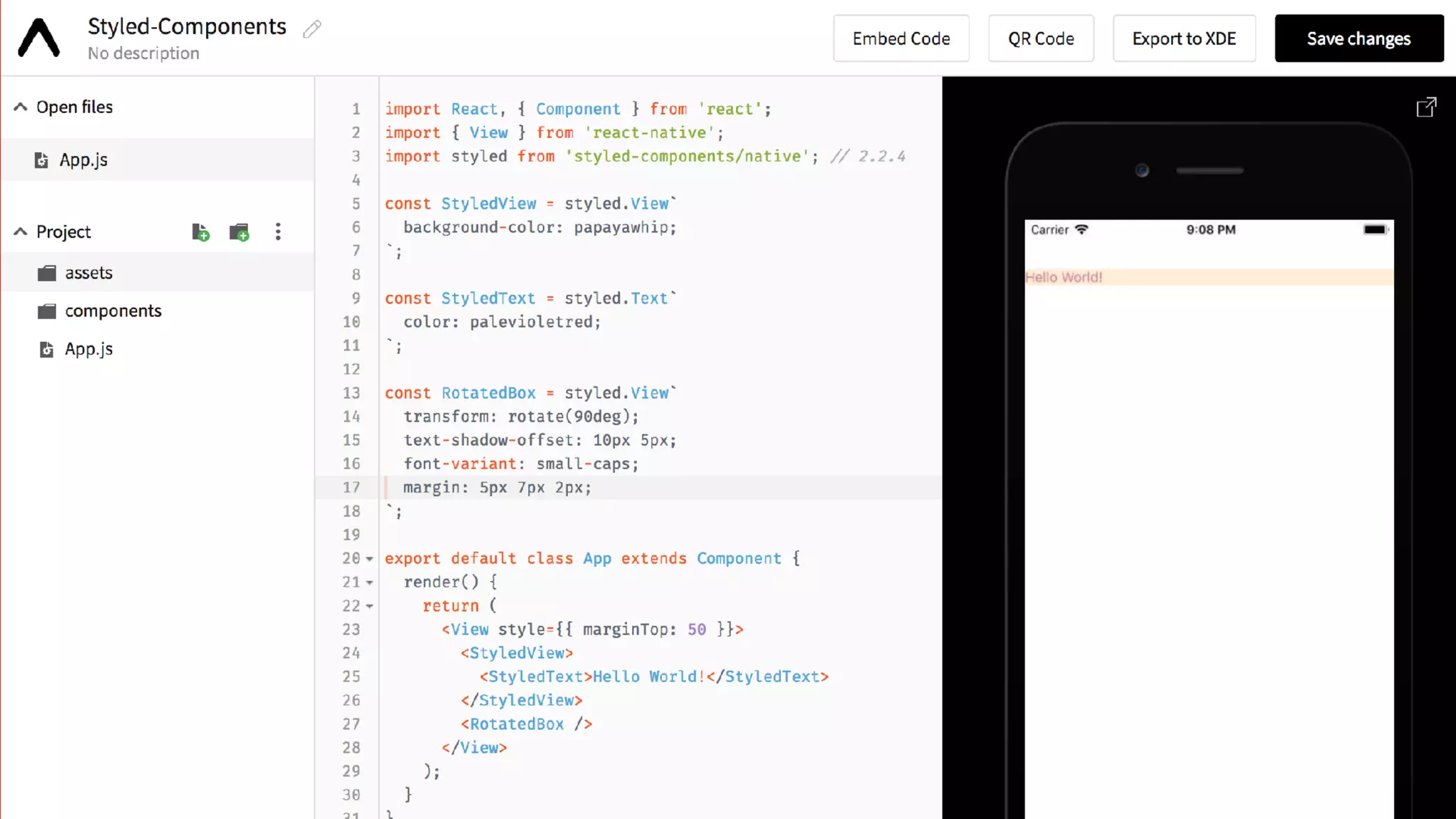Image resolution: width=1456 pixels, height=819 pixels.
Task: Click Export to XDE button
Action: tap(1184, 38)
